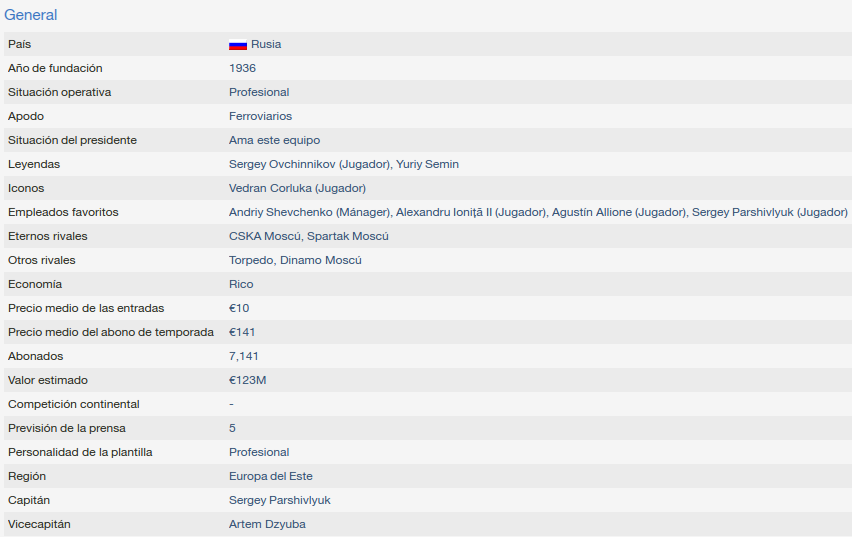Open Sergey Parshivlyuk (Jugador) in Empleados favoritos
This screenshot has width=852, height=537.
[x=769, y=212]
